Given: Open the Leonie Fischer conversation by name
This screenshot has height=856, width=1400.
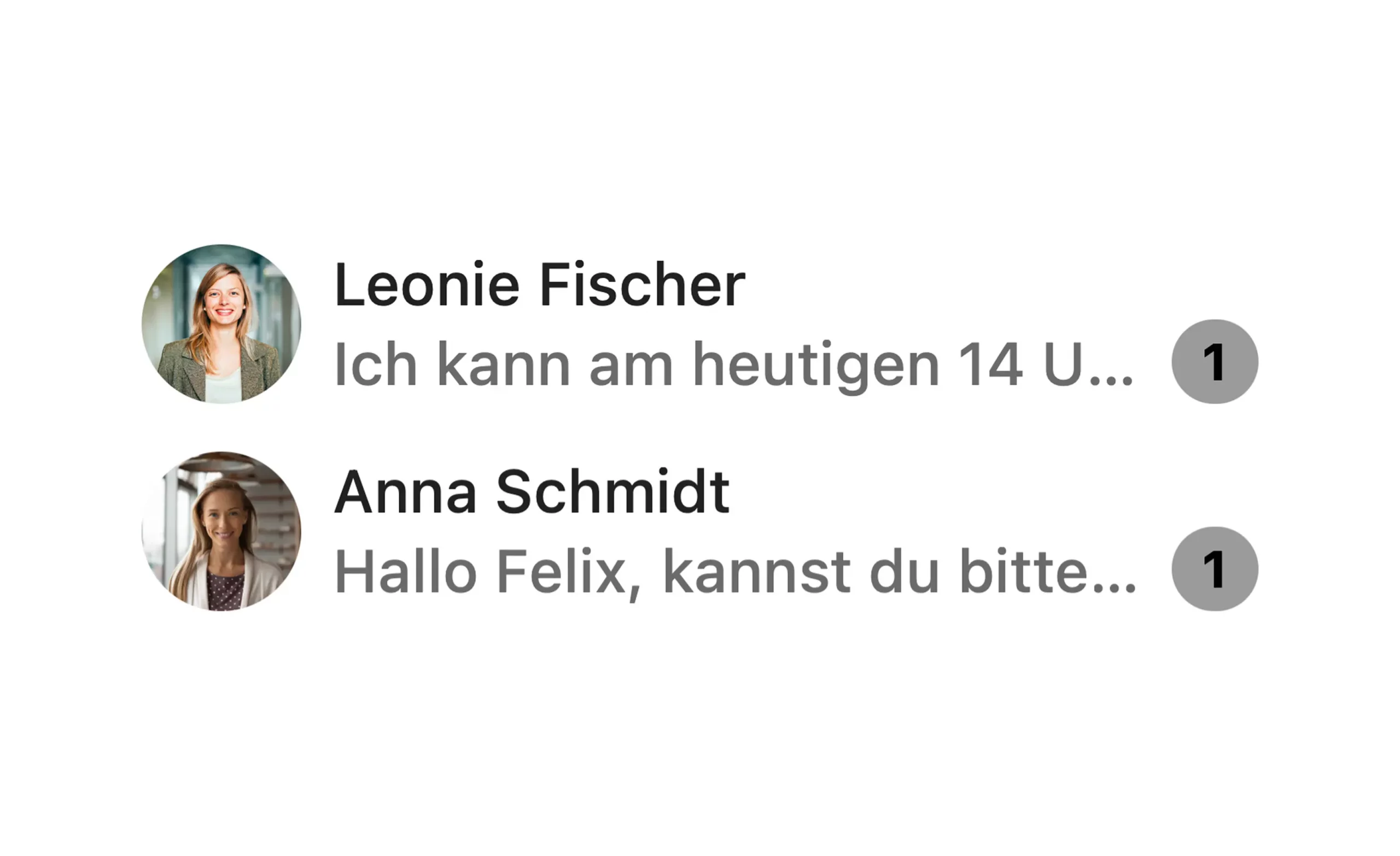Looking at the screenshot, I should (539, 285).
